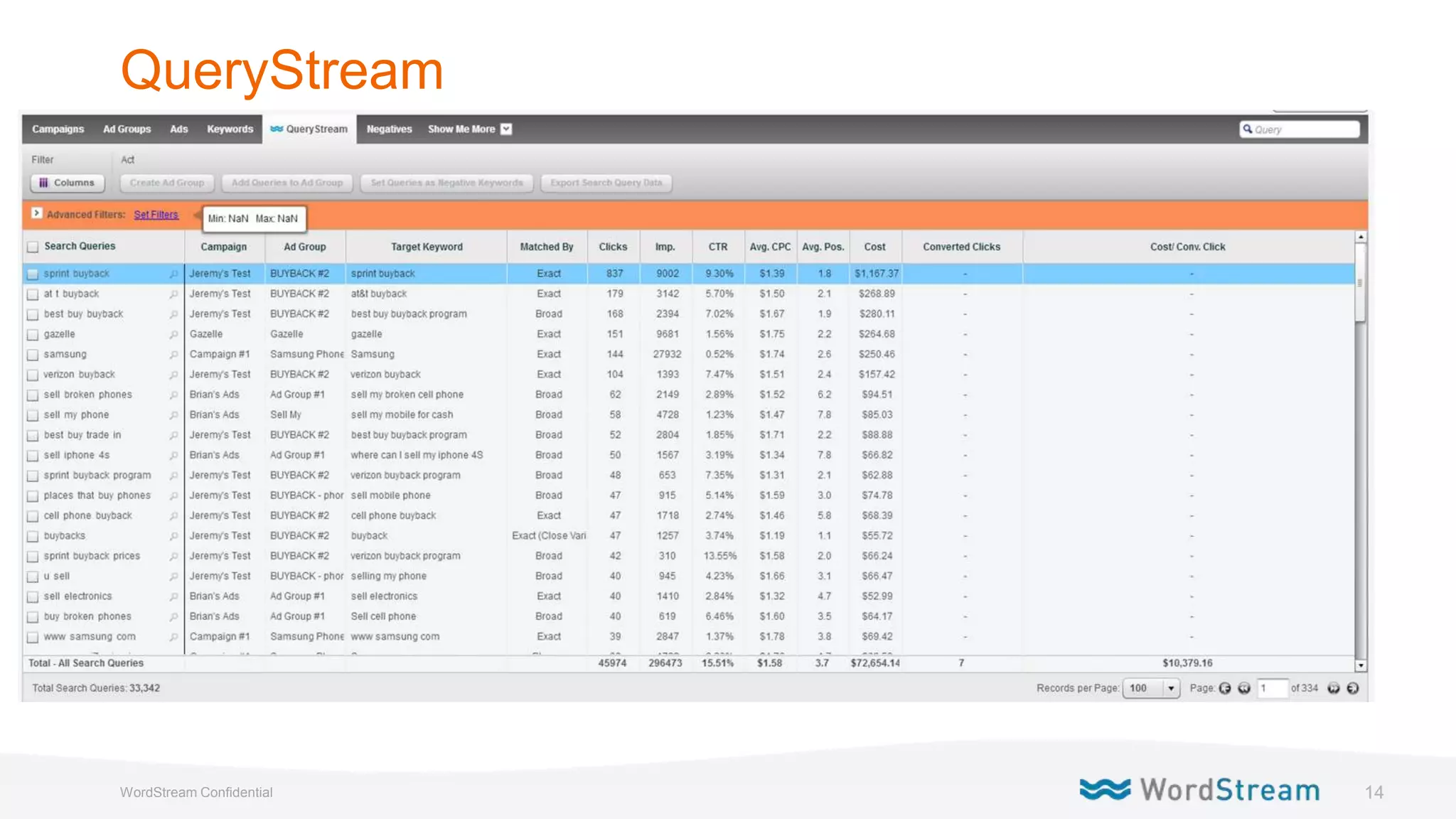Click Create Ad Group button

(167, 183)
